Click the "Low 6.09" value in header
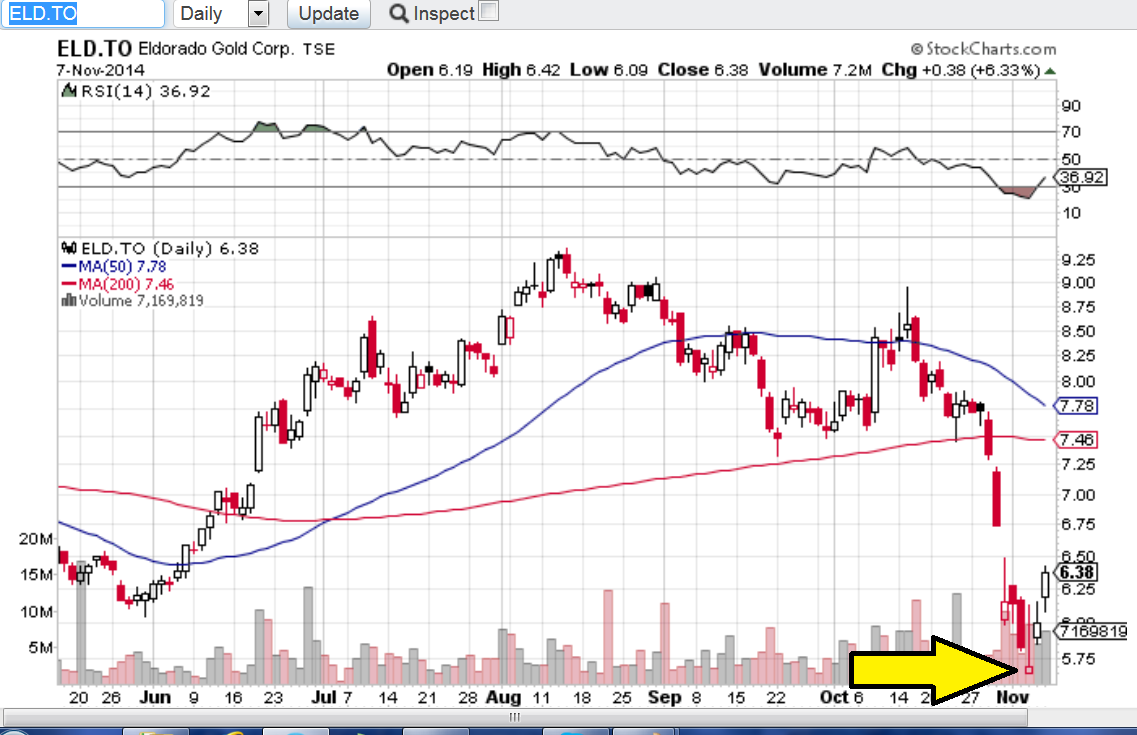Image resolution: width=1137 pixels, height=735 pixels. pos(608,70)
